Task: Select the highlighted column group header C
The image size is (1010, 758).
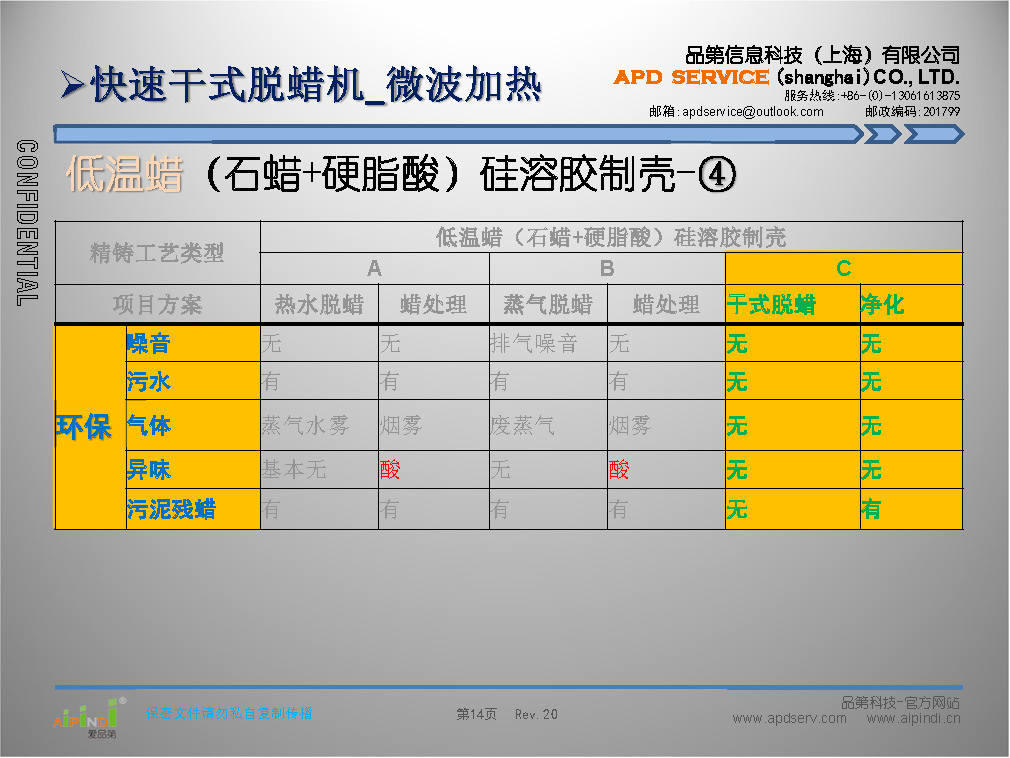Action: 844,269
